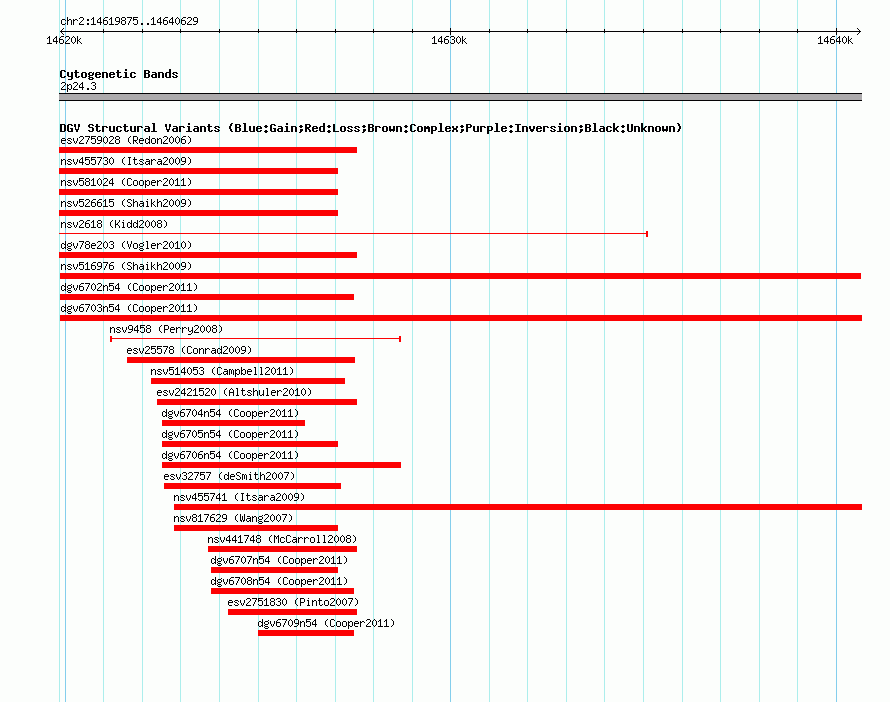Click dgv6709n54 (Cooper2011) label
This screenshot has width=890, height=702.
pos(326,623)
